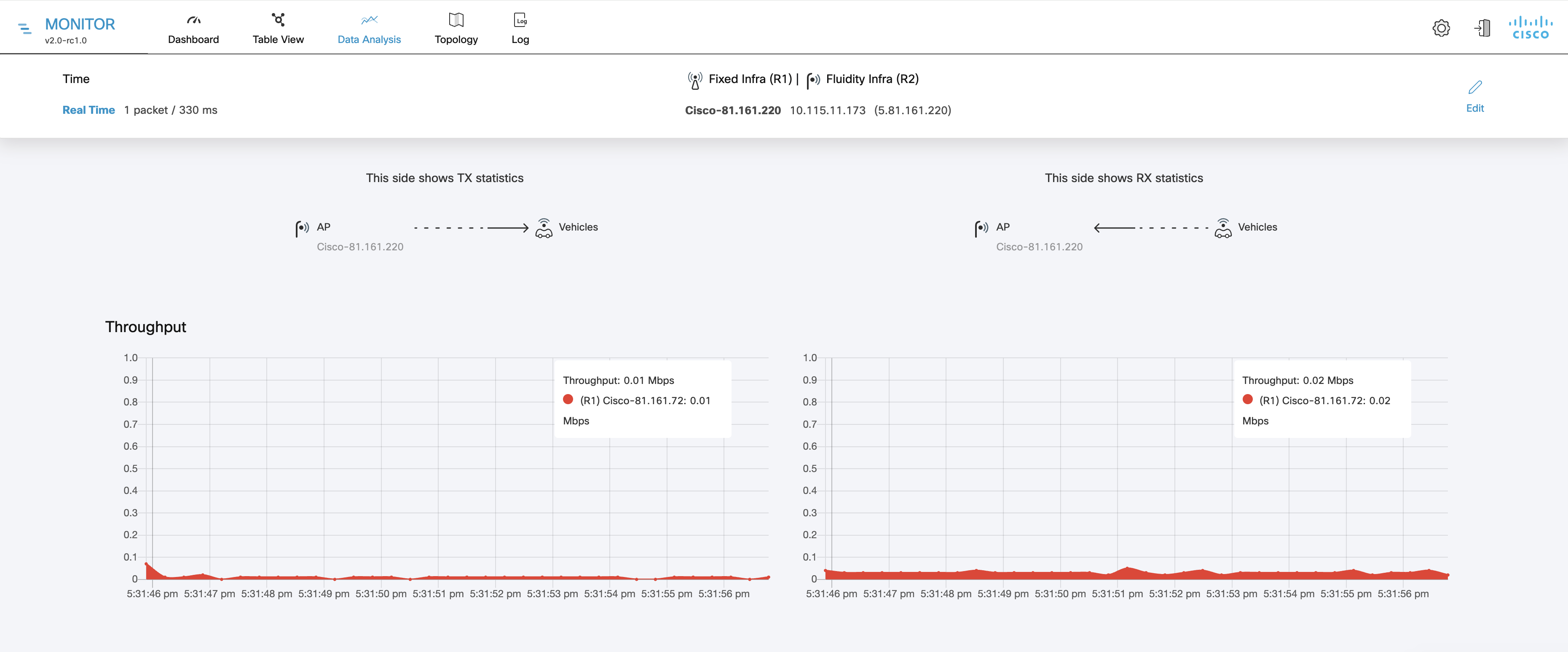Click the mesh ID (5.81.161.220)
The image size is (1568, 652).
(912, 110)
